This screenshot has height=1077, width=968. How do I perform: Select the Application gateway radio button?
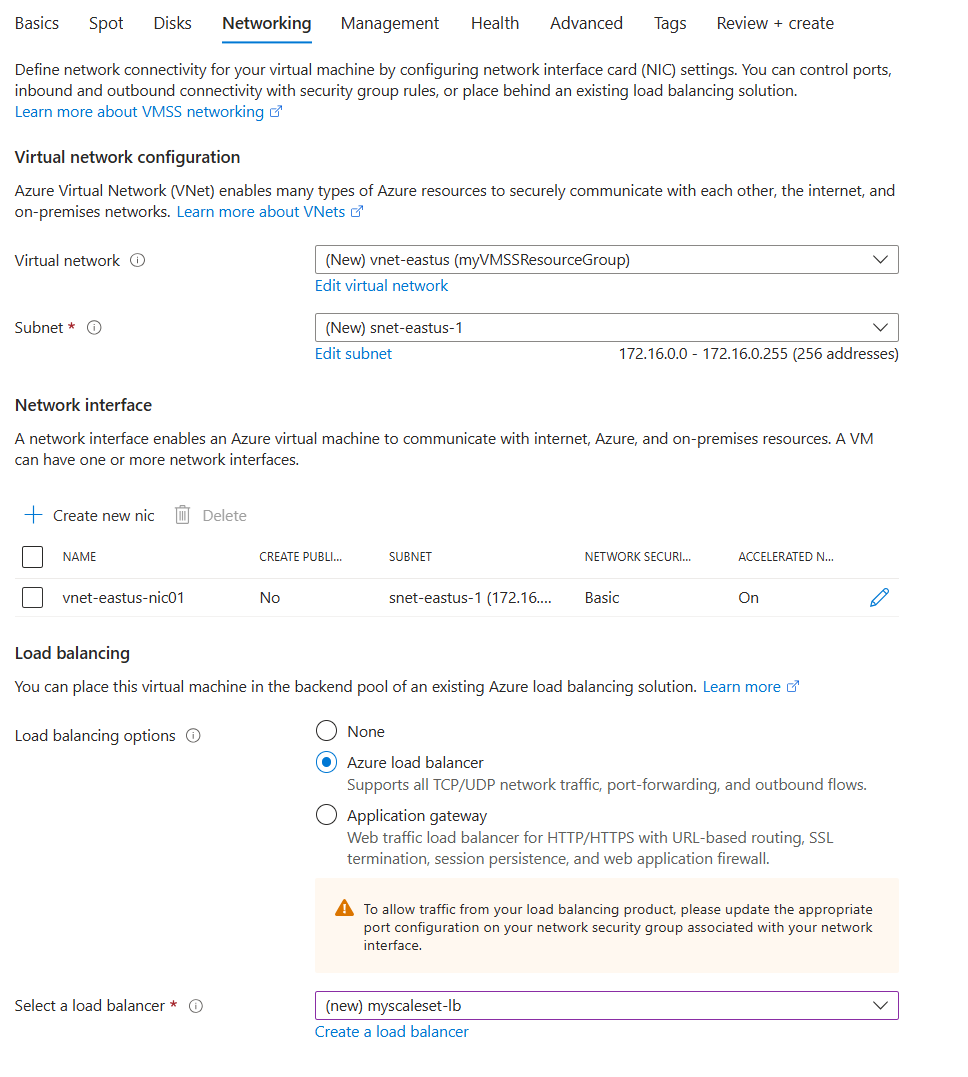point(326,814)
